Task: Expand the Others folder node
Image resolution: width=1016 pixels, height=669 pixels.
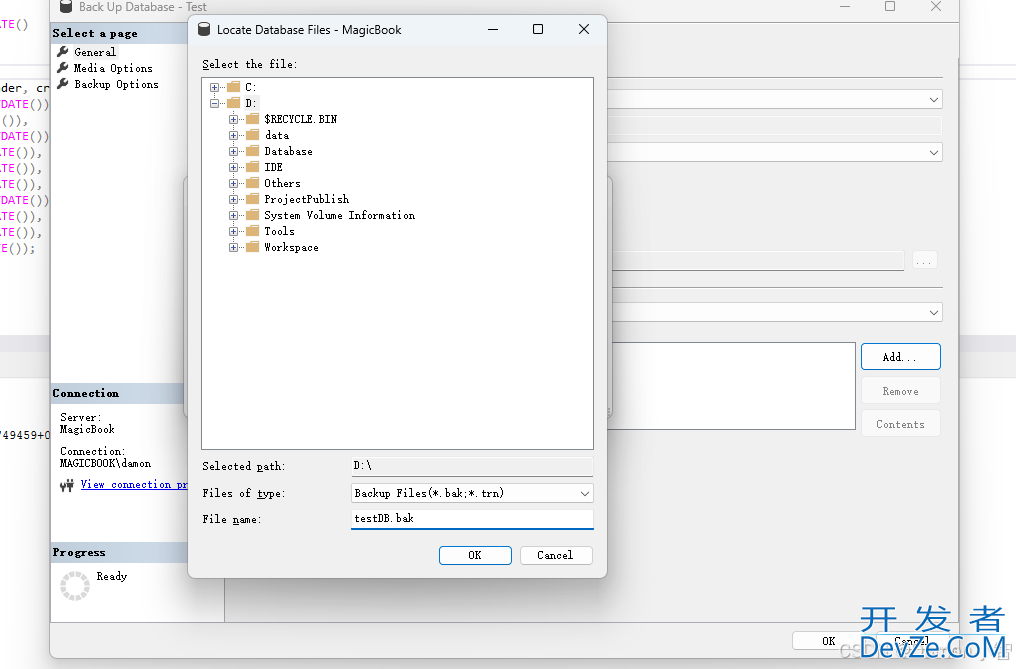Action: 233,183
